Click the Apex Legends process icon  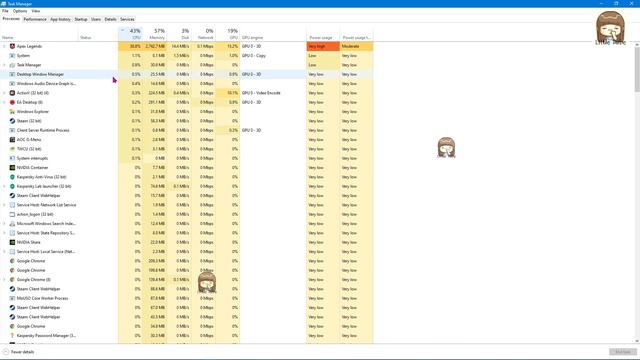click(x=12, y=47)
